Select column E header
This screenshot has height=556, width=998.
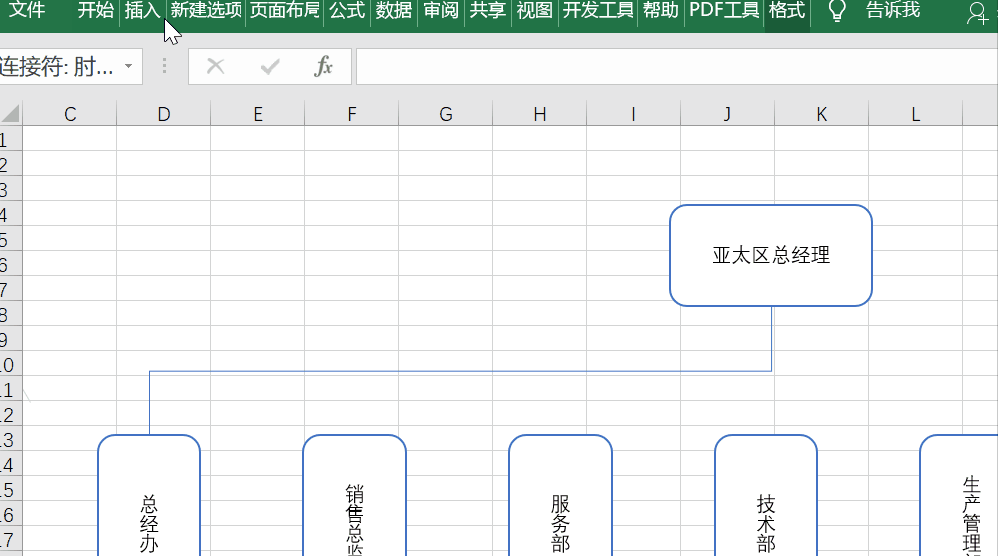(258, 115)
